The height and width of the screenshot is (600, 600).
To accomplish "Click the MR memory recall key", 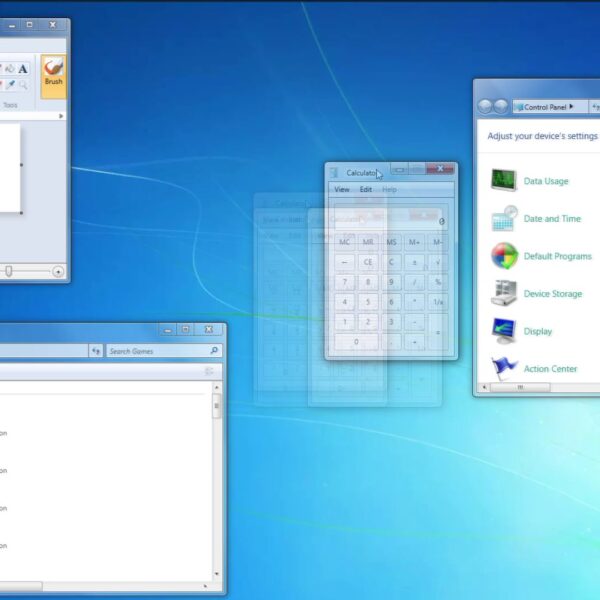I will coord(368,242).
